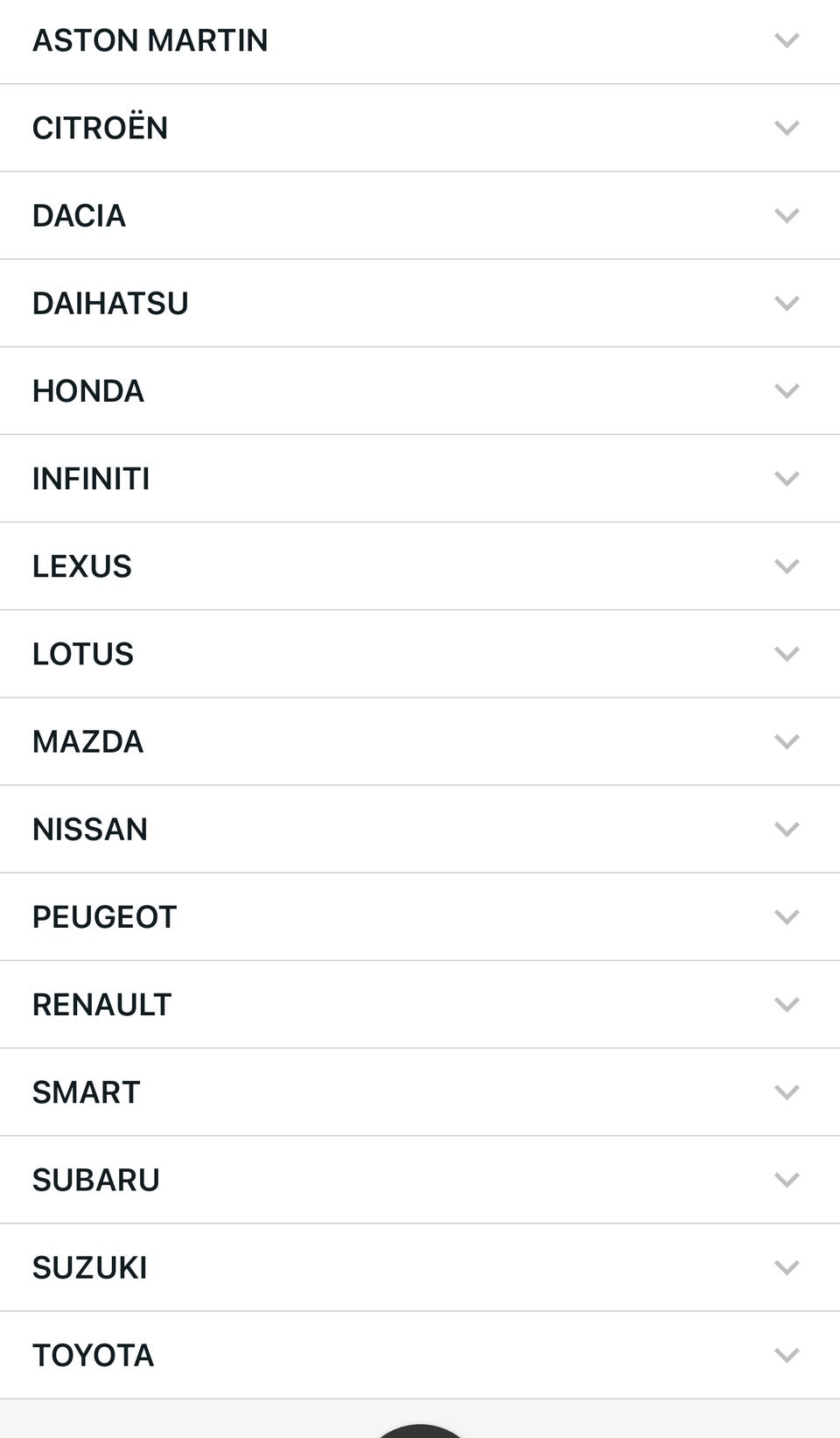Open the PEUGEOT dropdown arrow

click(x=787, y=916)
